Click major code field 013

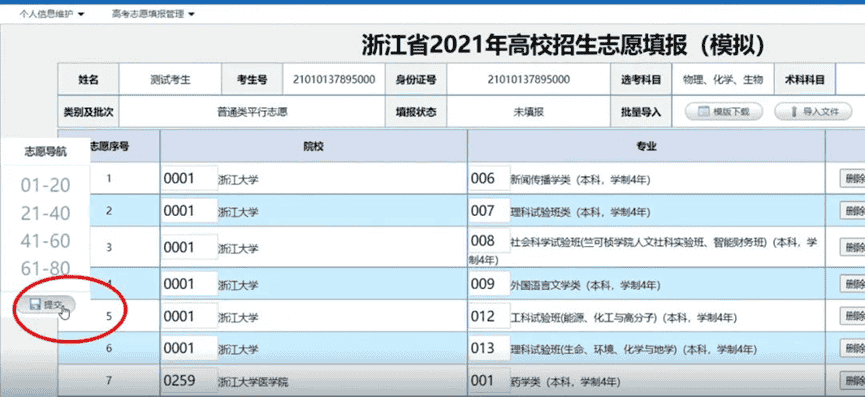489,348
